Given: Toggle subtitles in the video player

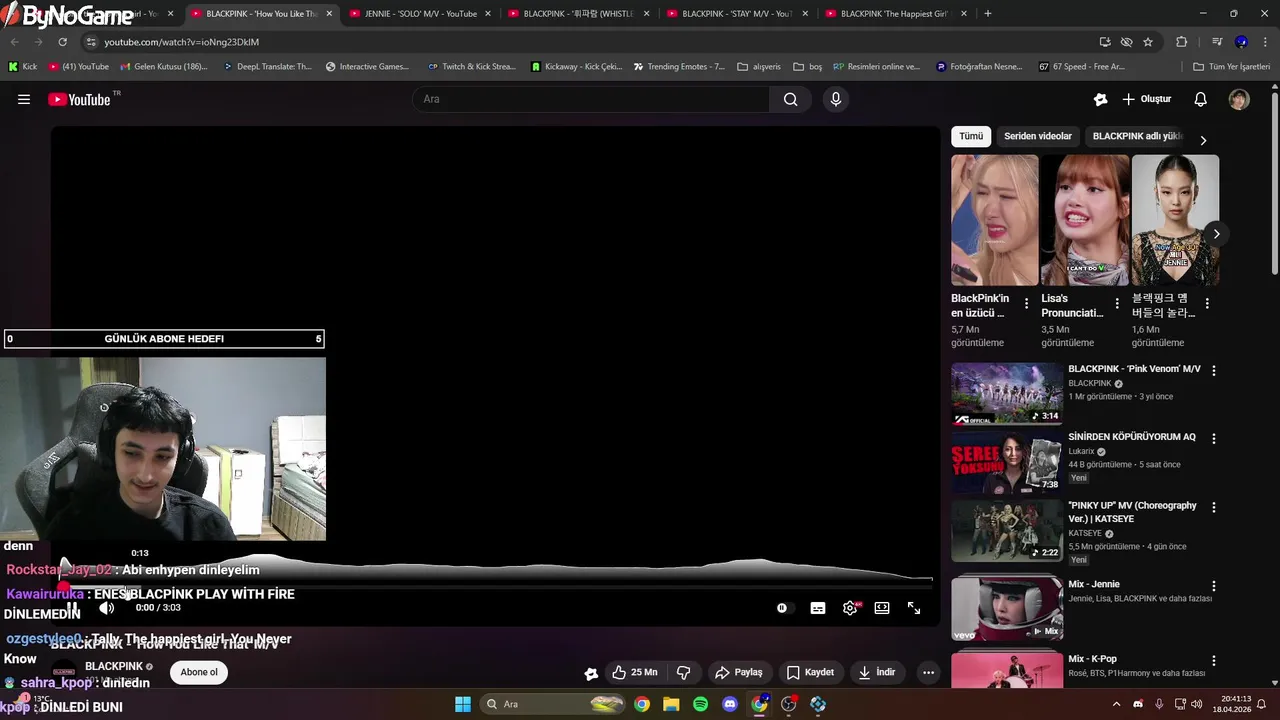Looking at the screenshot, I should (x=818, y=608).
